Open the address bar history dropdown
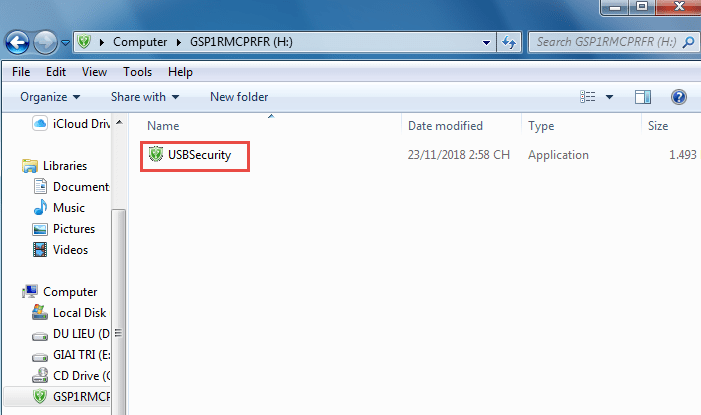Viewport: 701px width, 415px height. coord(486,42)
